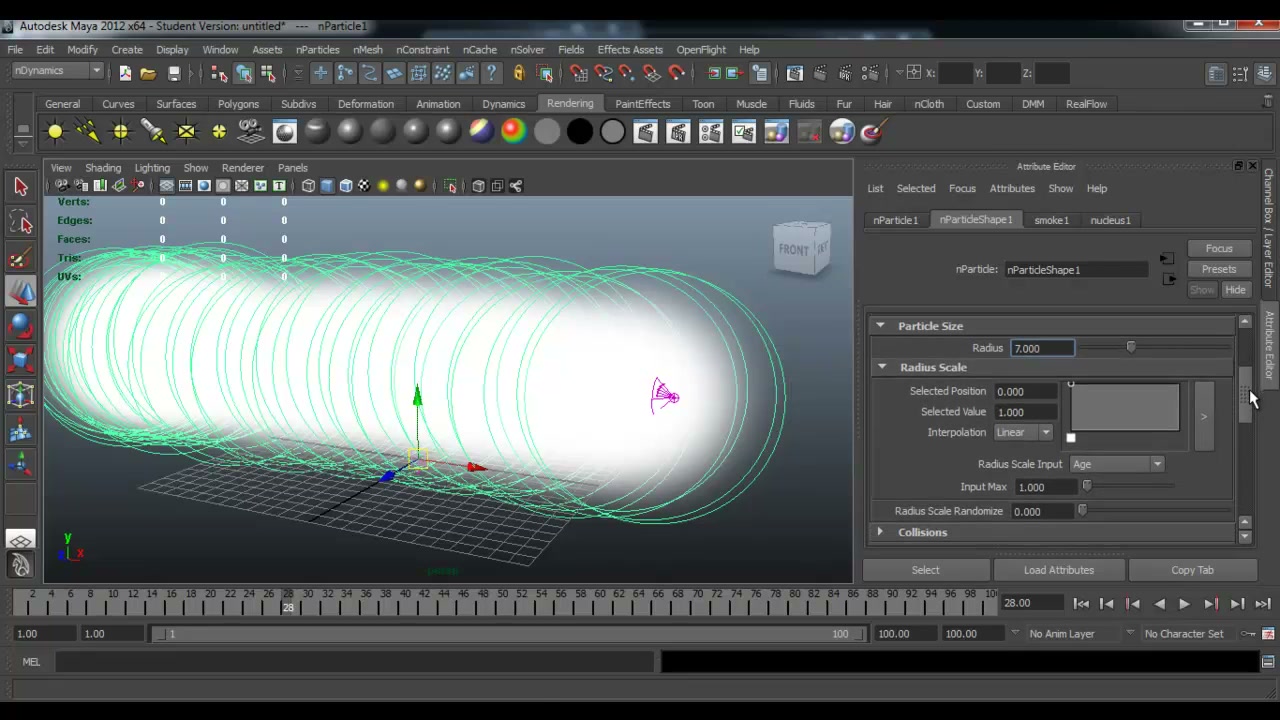The width and height of the screenshot is (1280, 720).
Task: Play backwards on the timeline
Action: [1159, 604]
